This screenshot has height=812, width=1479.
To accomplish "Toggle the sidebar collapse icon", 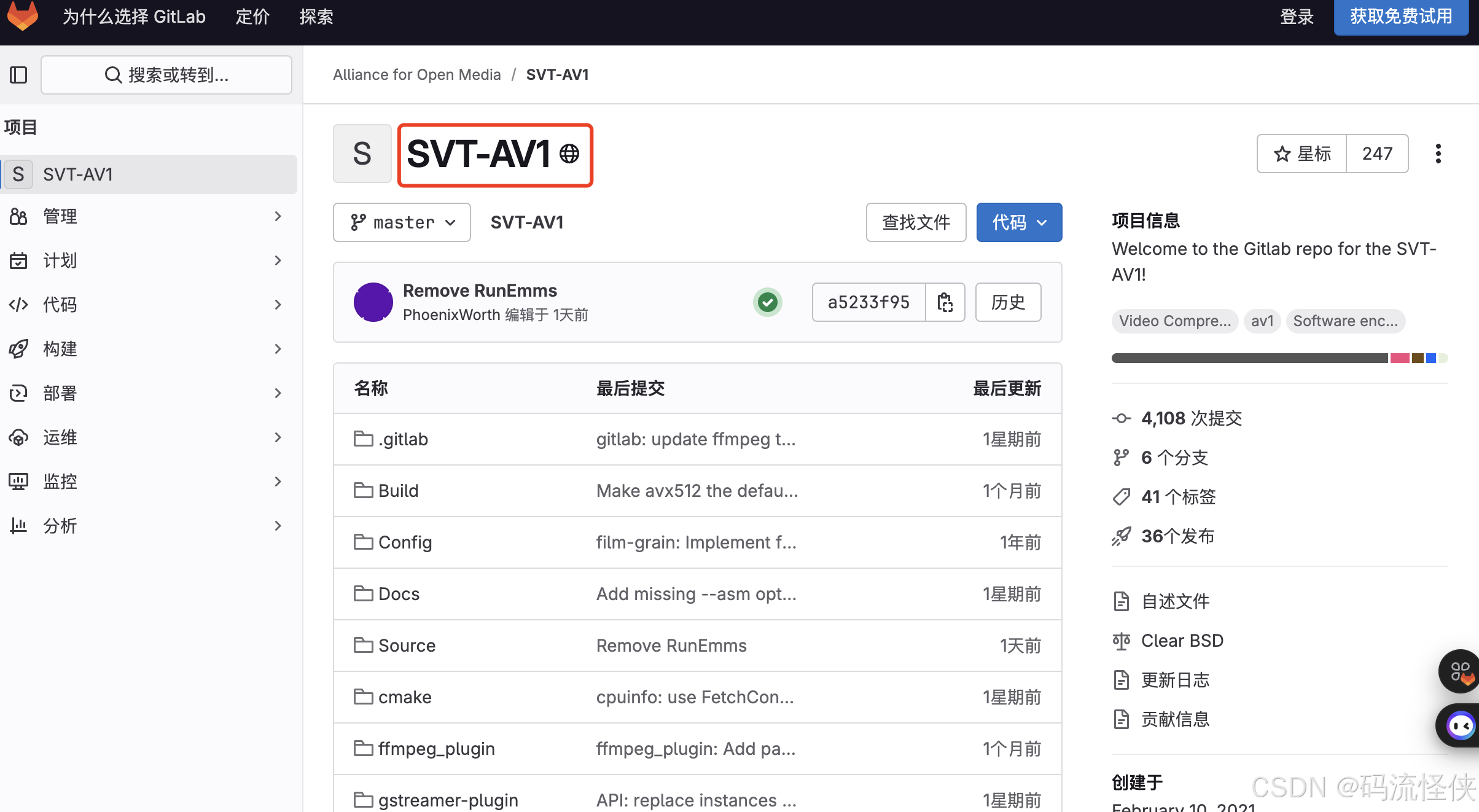I will (18, 75).
